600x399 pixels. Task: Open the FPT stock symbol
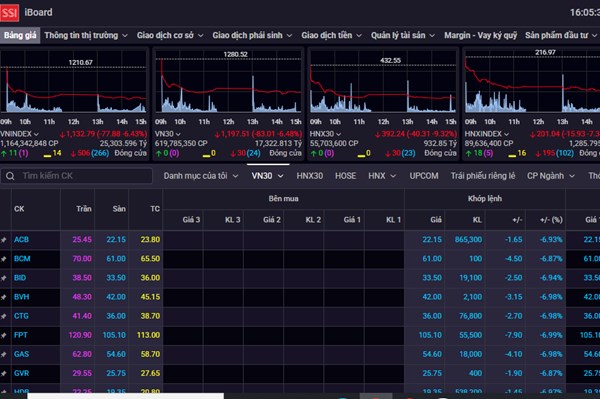point(21,335)
